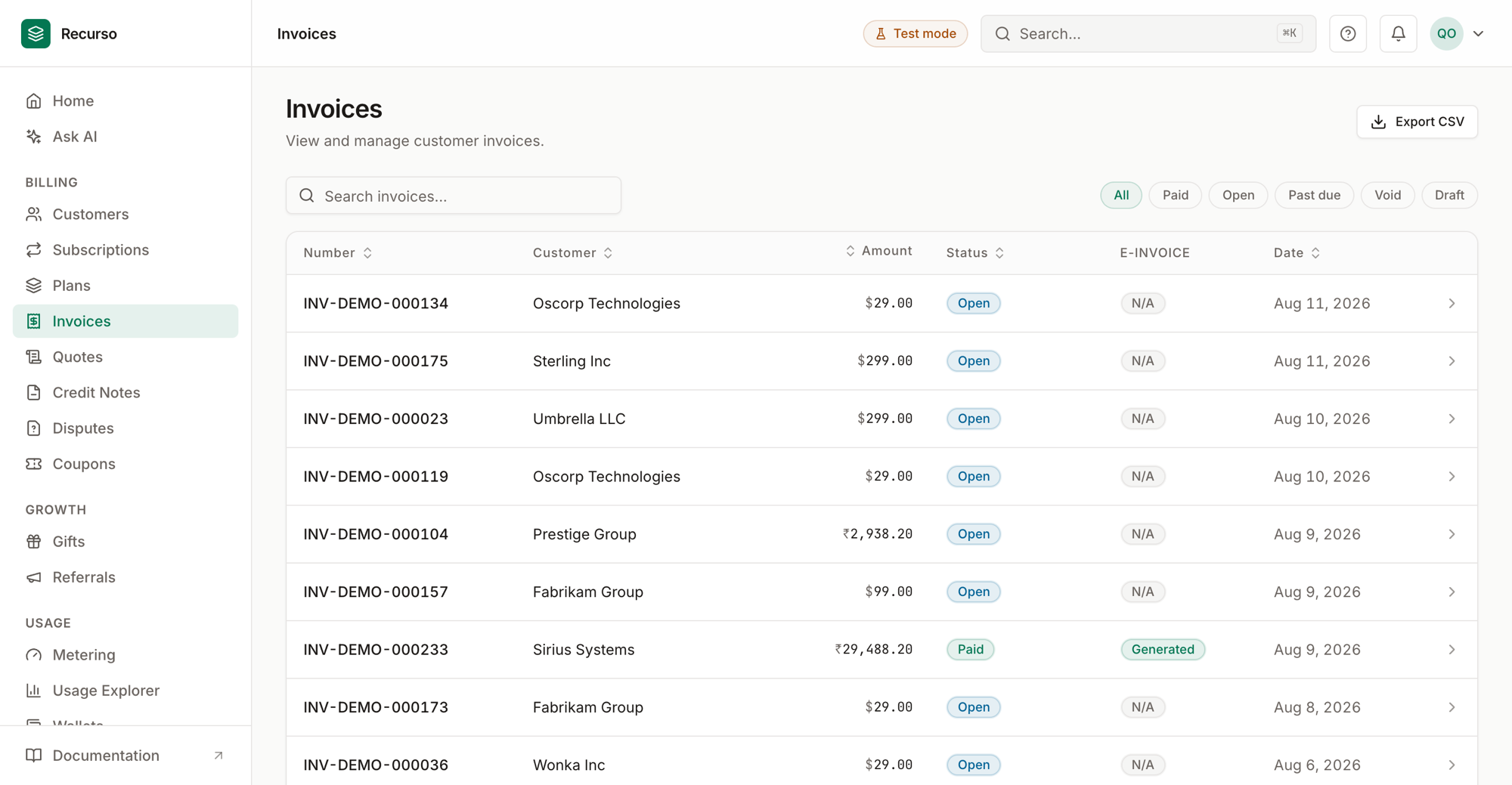Click the Export CSV button
The height and width of the screenshot is (785, 1512).
click(1417, 122)
